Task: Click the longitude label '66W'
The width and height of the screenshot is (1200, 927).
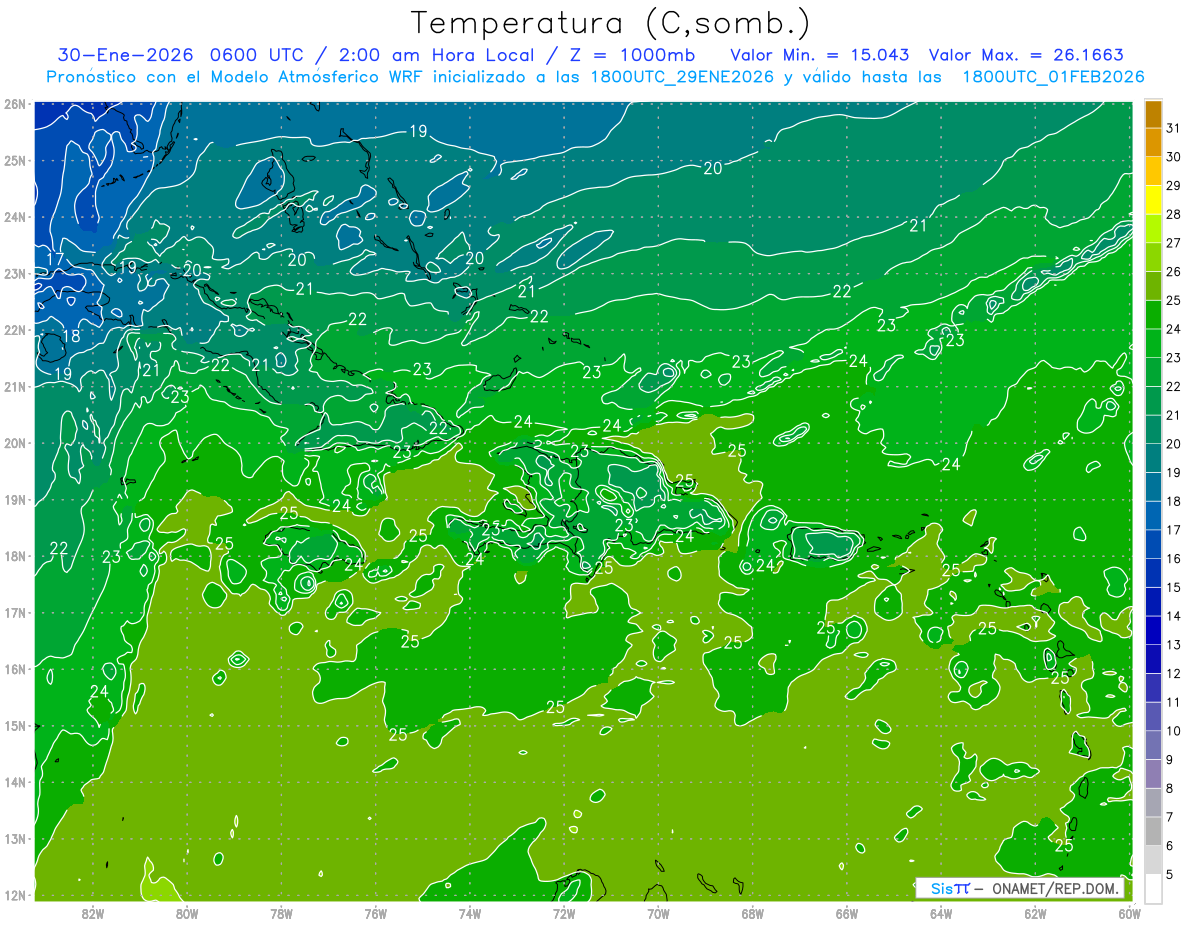Action: point(847,912)
